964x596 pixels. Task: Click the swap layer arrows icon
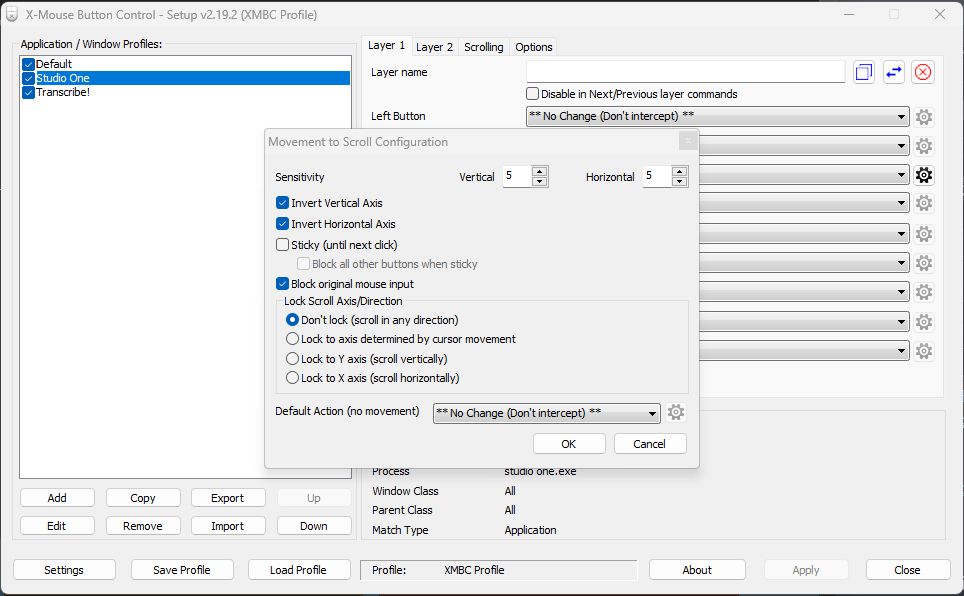point(893,72)
